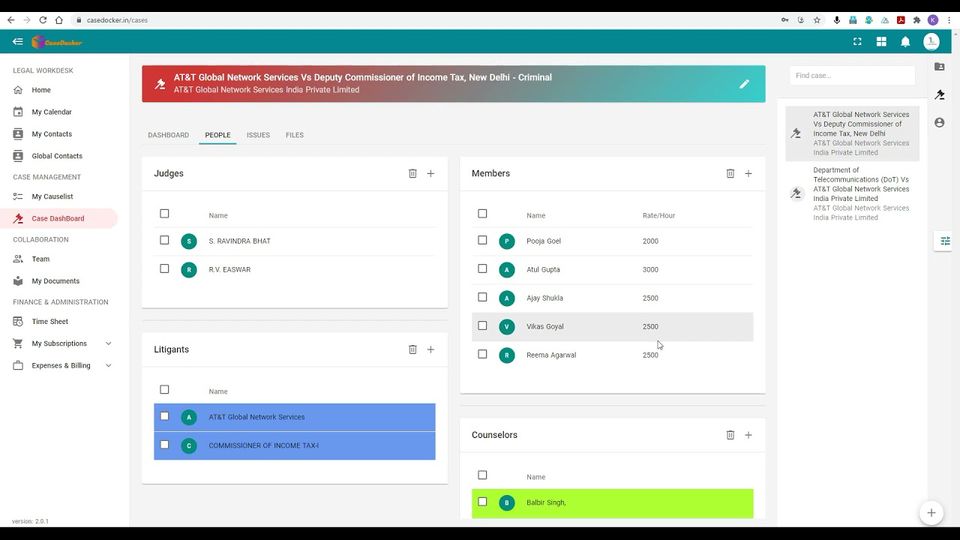The width and height of the screenshot is (960, 540).
Task: Select the Department of Telecommunications (DoT) case
Action: point(852,193)
